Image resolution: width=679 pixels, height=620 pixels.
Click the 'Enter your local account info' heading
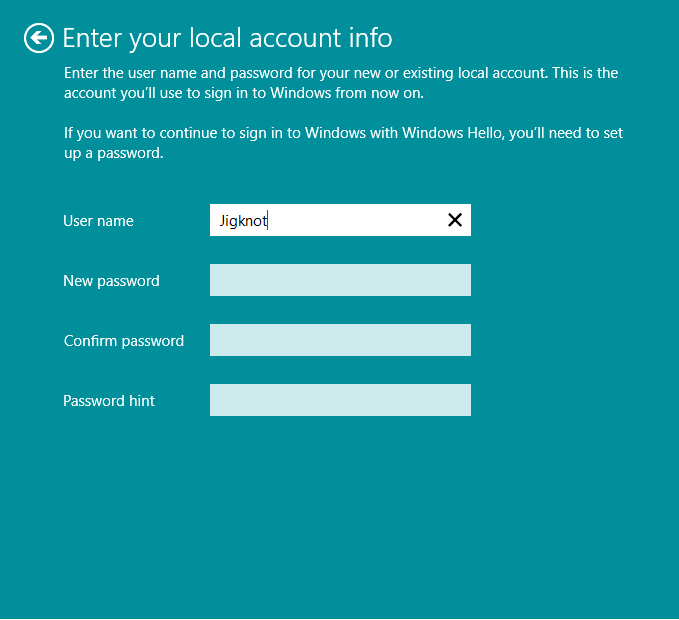227,38
